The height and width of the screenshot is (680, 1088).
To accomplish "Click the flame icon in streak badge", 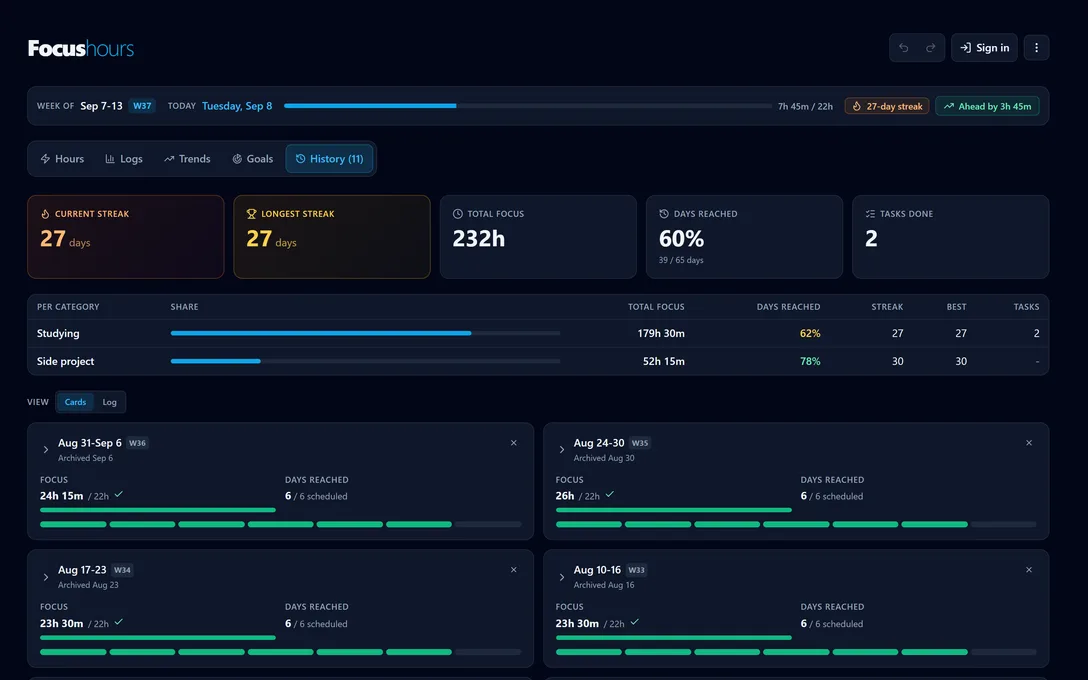I will (857, 106).
